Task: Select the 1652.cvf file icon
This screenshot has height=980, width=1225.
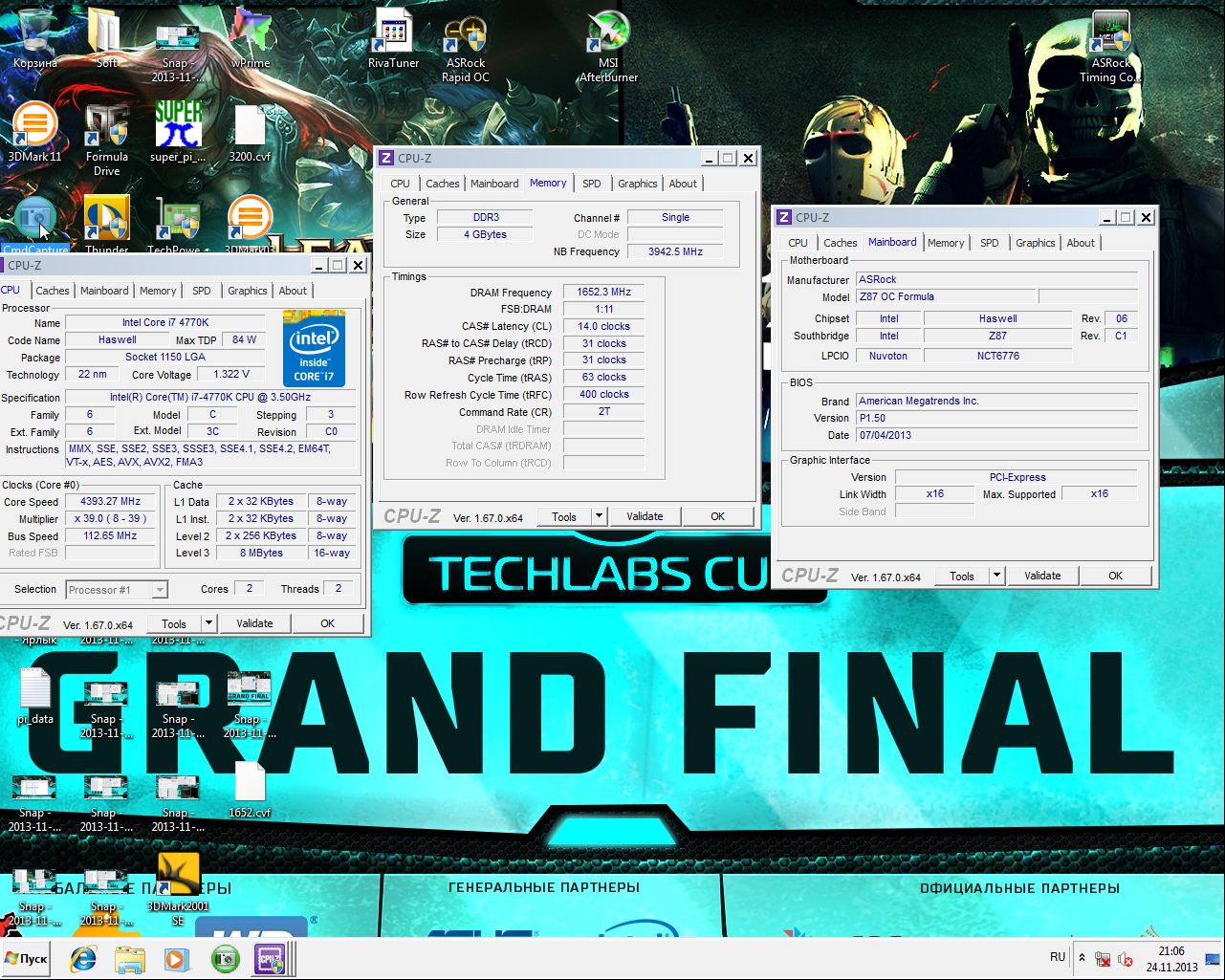Action: point(250,790)
